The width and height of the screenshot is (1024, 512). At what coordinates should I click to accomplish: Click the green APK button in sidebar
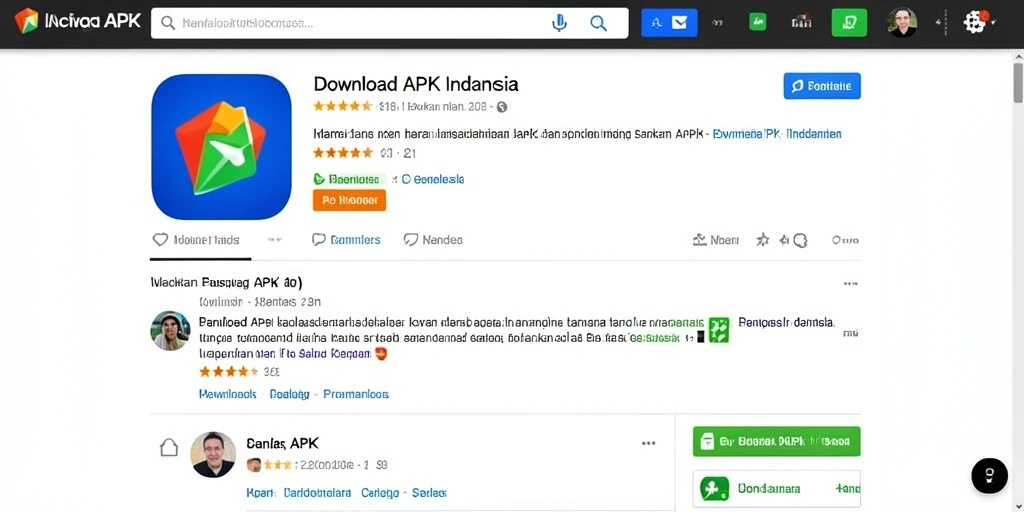tap(776, 441)
